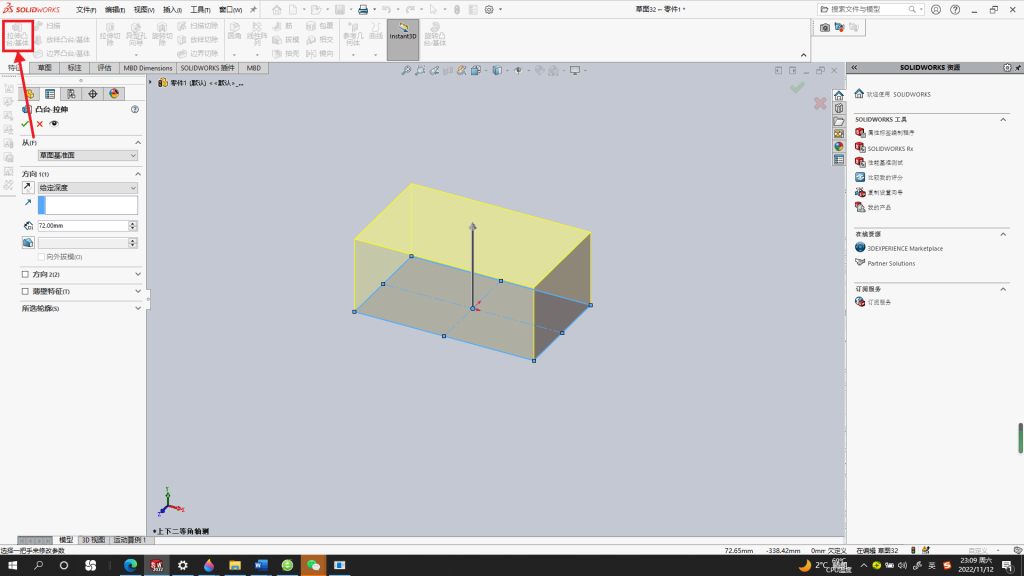
Task: Open the options gear in title bar
Action: tap(489, 10)
